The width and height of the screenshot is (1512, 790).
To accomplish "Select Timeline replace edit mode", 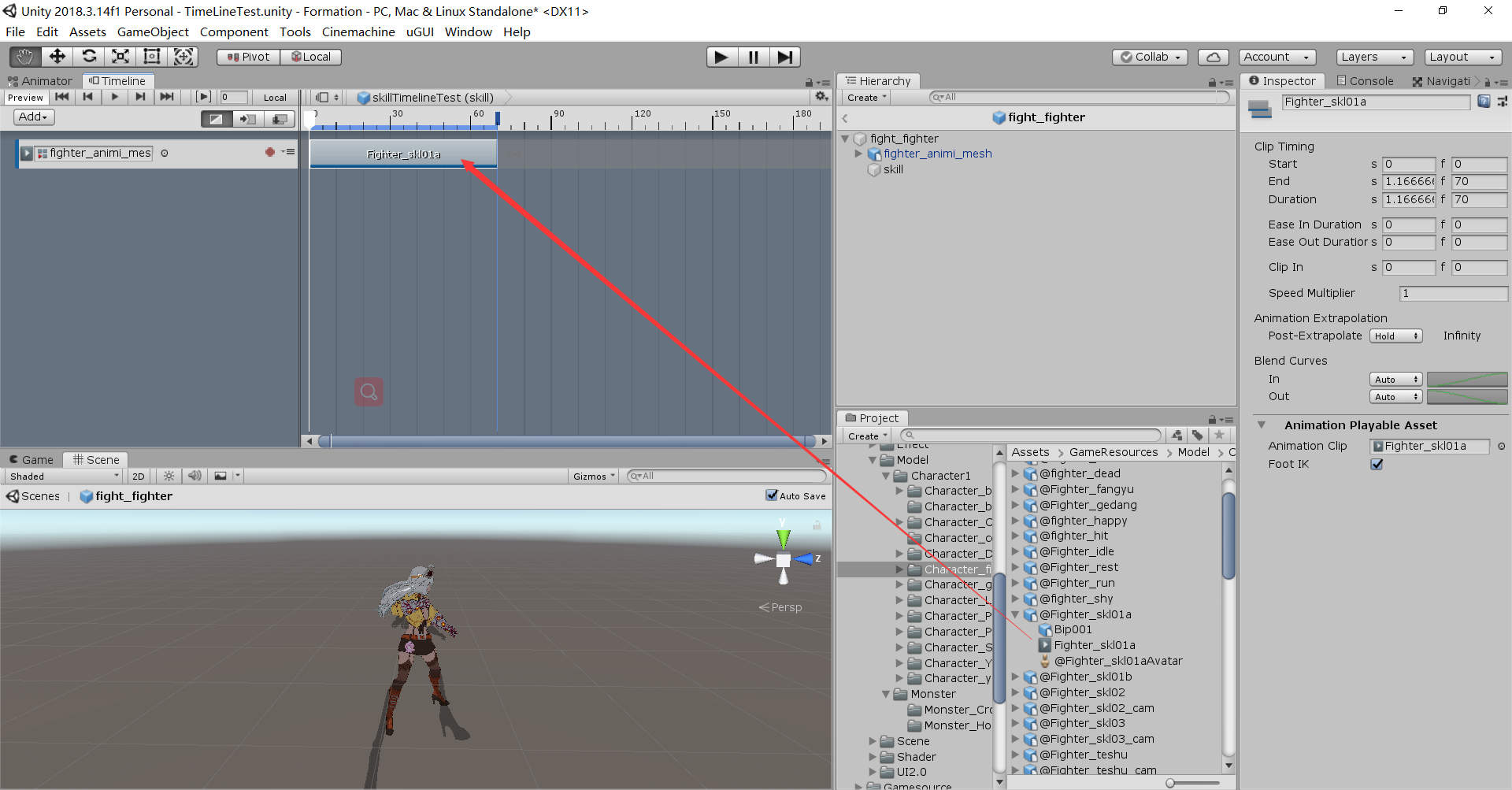I will pyautogui.click(x=280, y=119).
